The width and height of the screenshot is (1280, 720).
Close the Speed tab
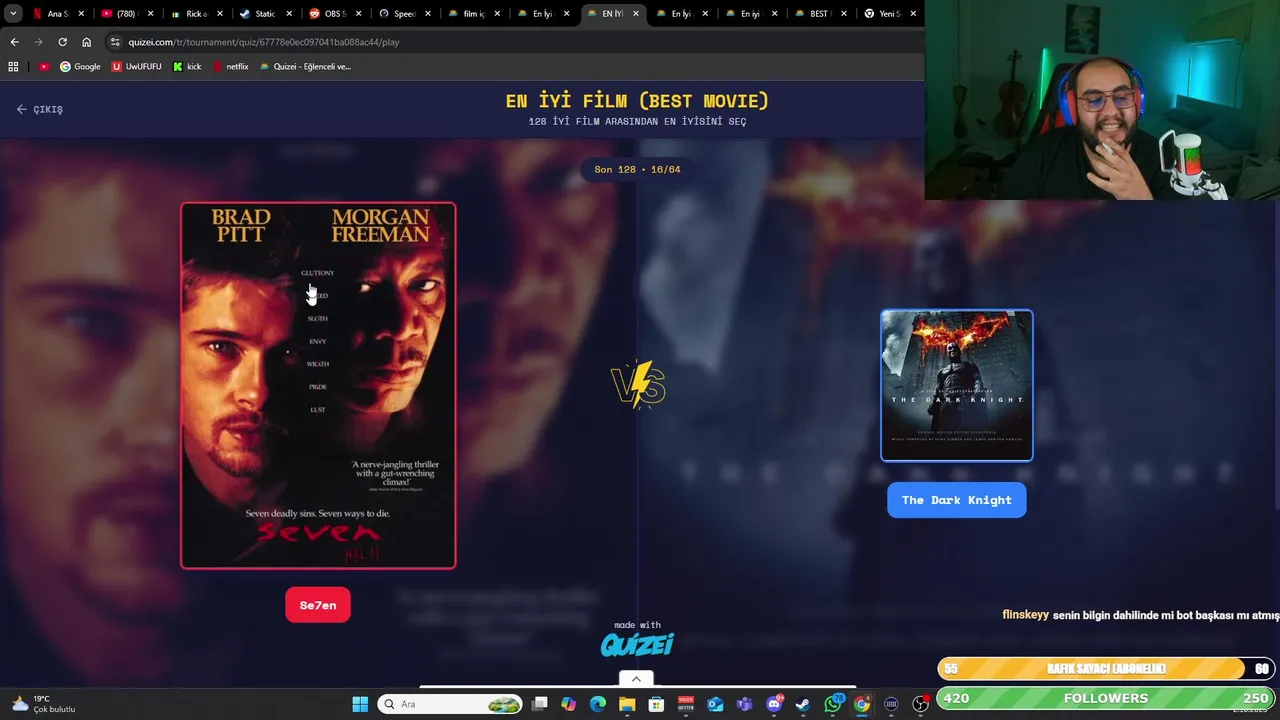click(427, 14)
